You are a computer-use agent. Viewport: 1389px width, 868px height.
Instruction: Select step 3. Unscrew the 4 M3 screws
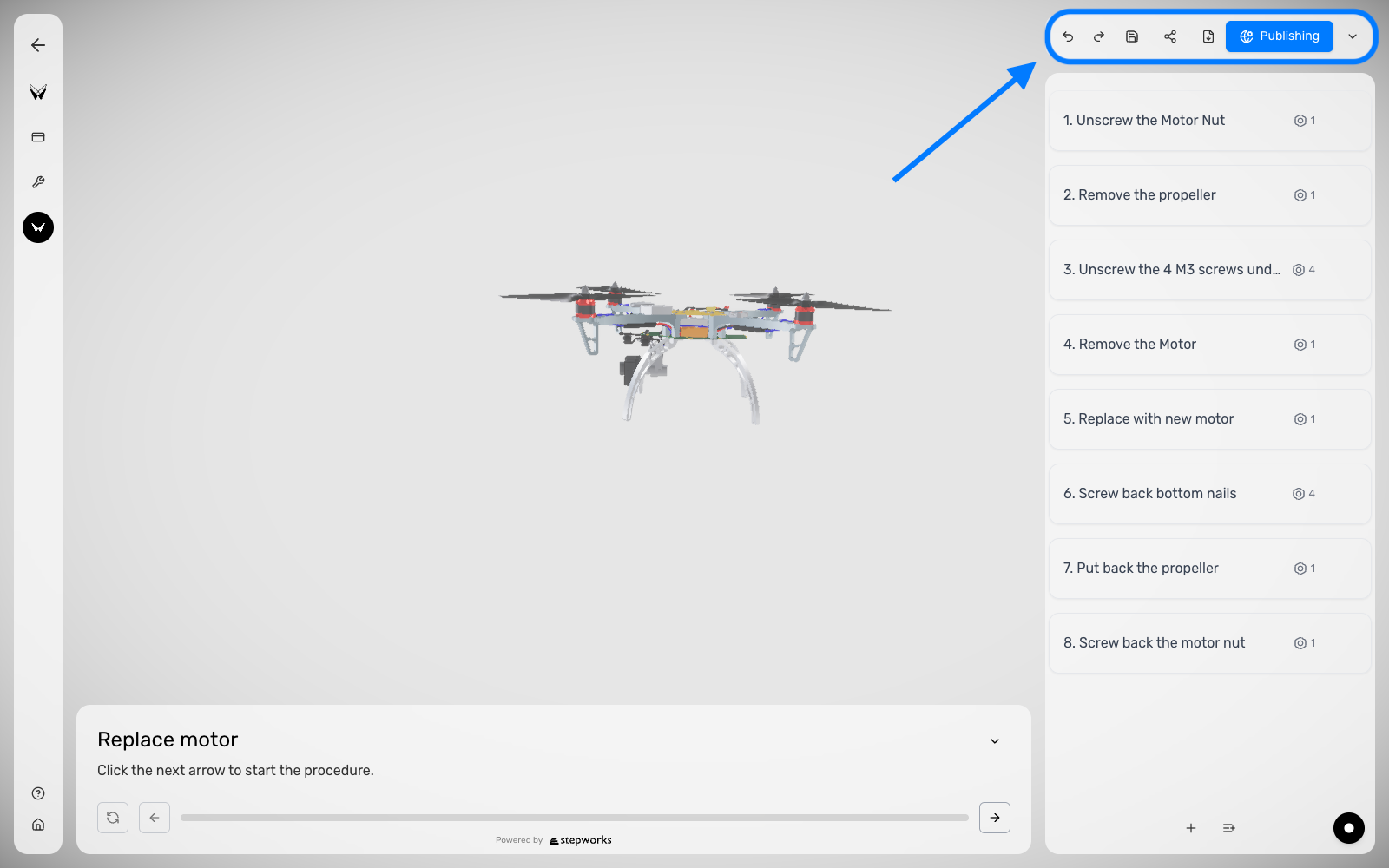click(1210, 270)
